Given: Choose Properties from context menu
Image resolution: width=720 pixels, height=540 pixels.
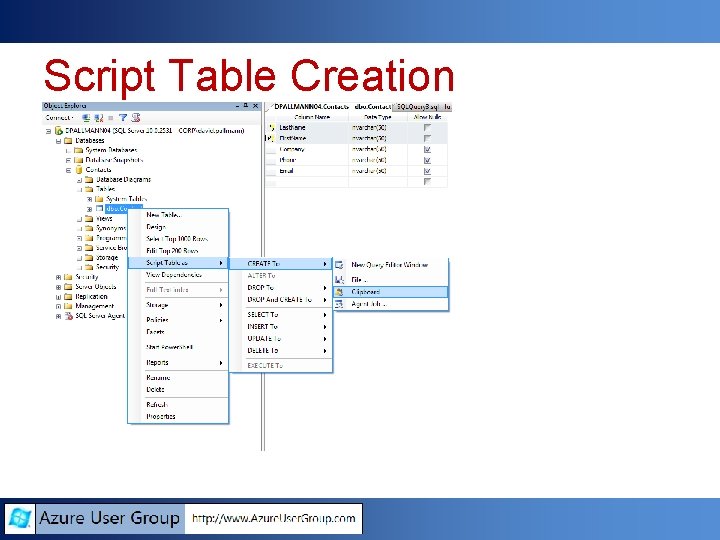Looking at the screenshot, I should tap(178, 416).
